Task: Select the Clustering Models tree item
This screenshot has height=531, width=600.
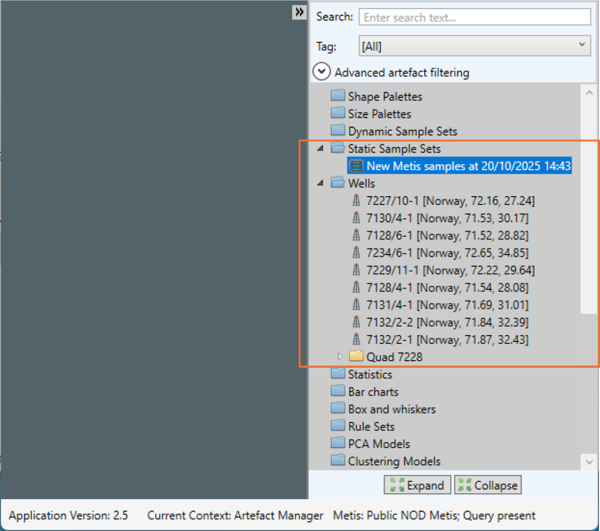Action: 393,461
